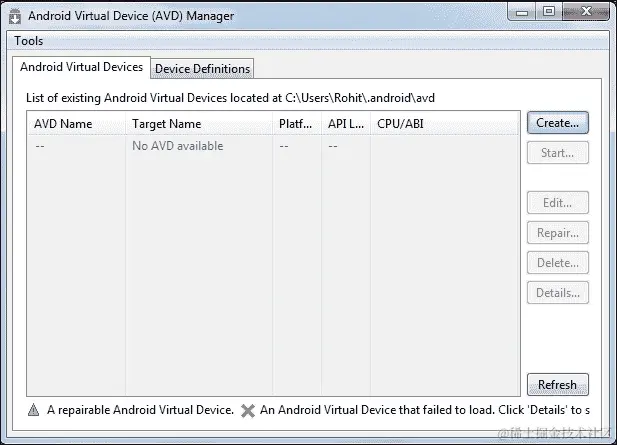Viewport: 617px width, 445px height.
Task: Click the Repair... button
Action: (558, 233)
